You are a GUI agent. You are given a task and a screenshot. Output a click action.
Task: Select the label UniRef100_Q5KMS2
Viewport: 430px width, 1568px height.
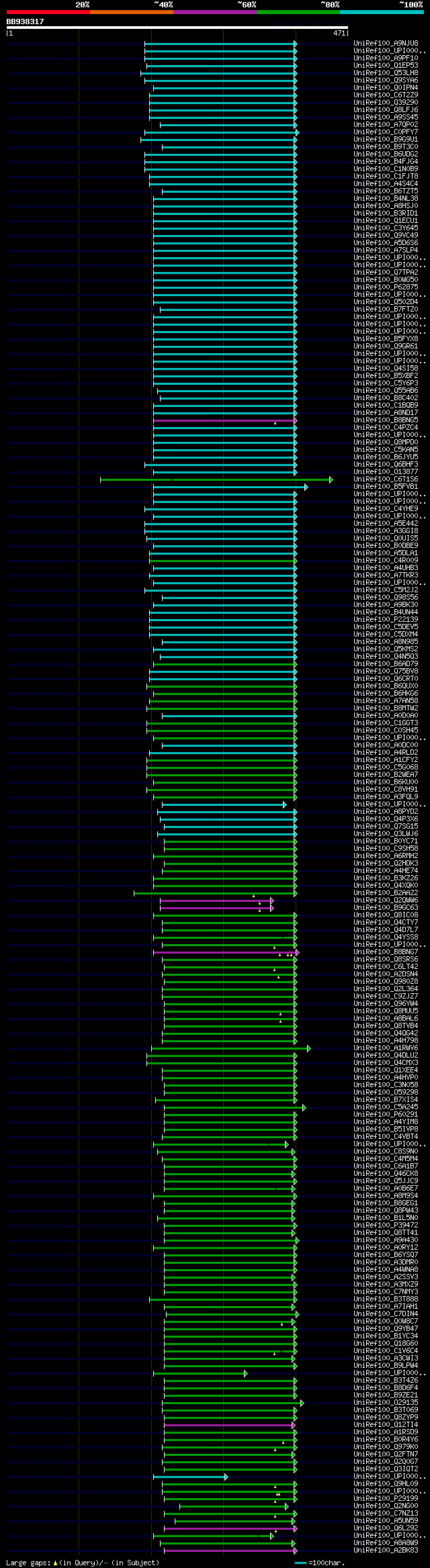(386, 649)
